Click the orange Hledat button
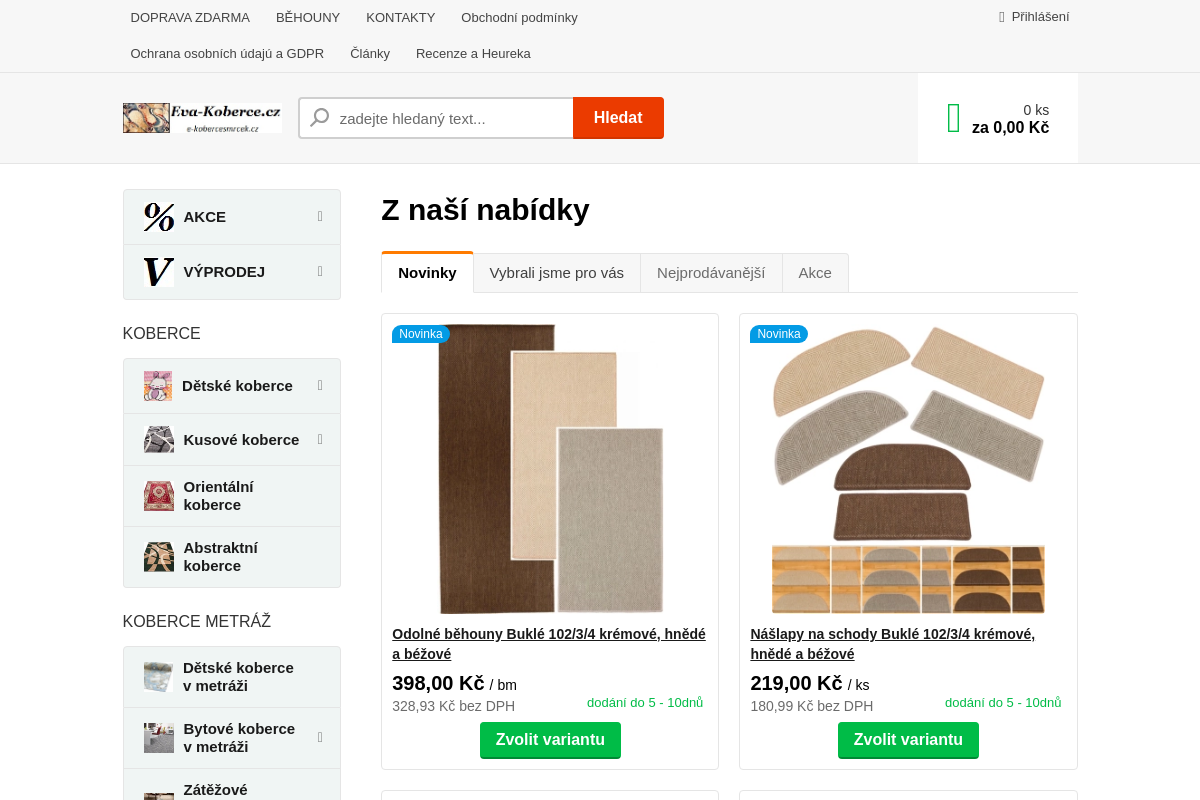 tap(618, 118)
